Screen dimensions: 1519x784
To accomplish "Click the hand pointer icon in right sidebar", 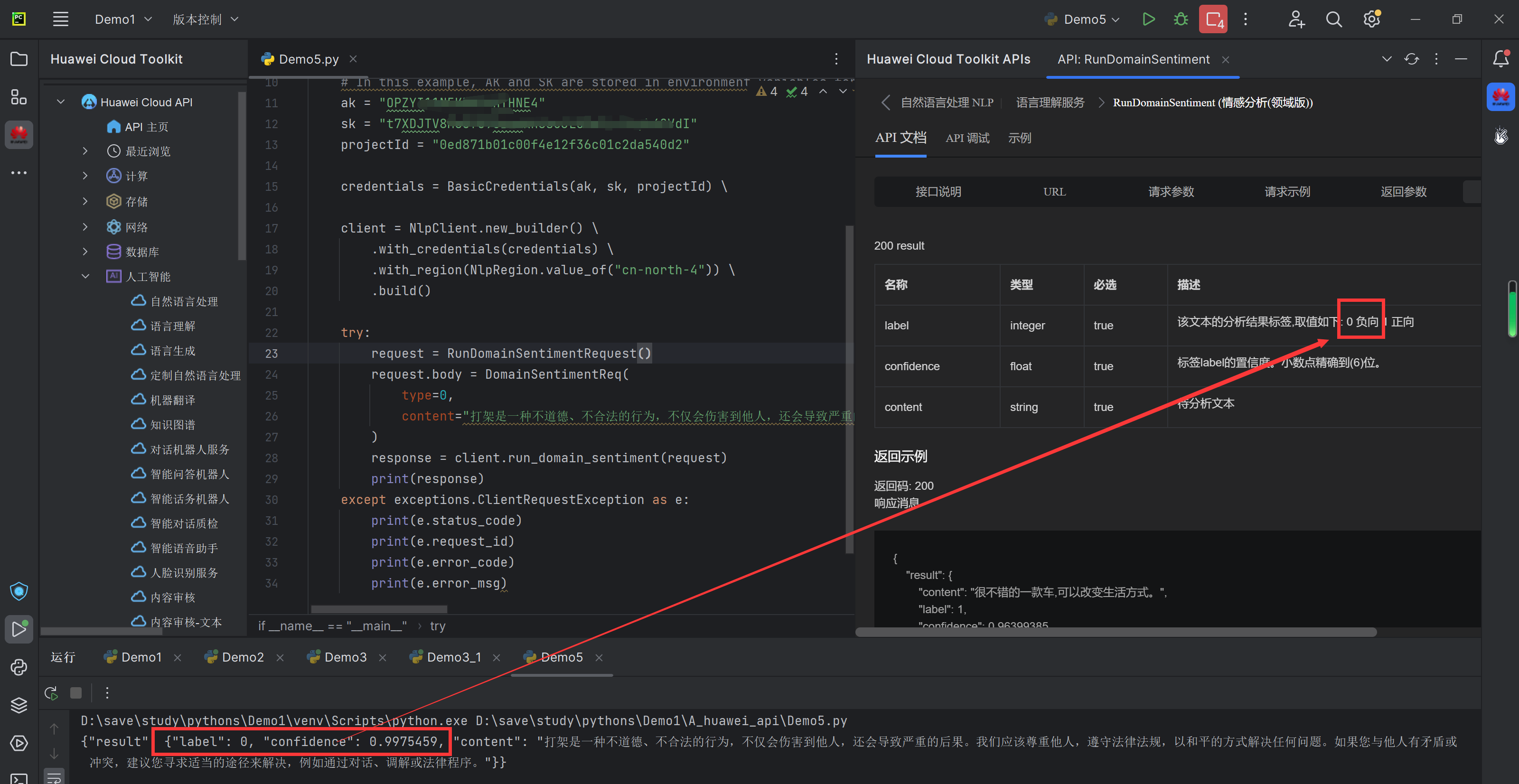I will 1500,136.
